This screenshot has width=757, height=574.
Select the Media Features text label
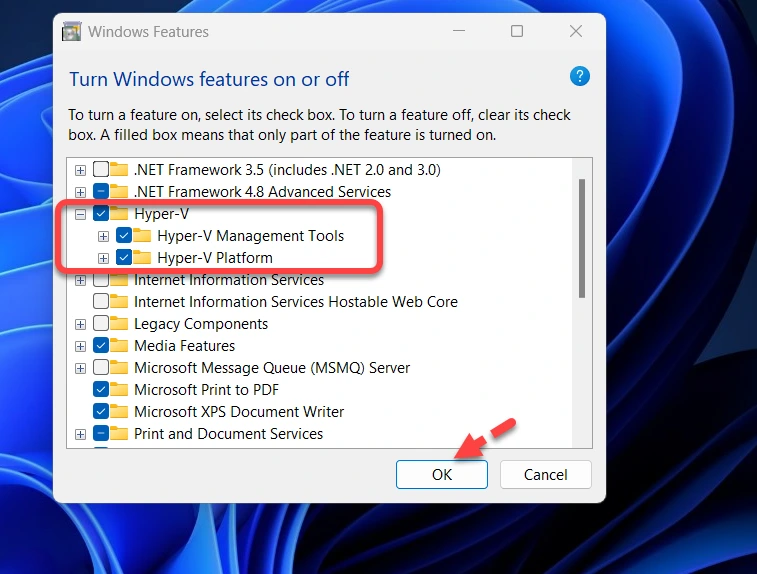[x=184, y=346]
